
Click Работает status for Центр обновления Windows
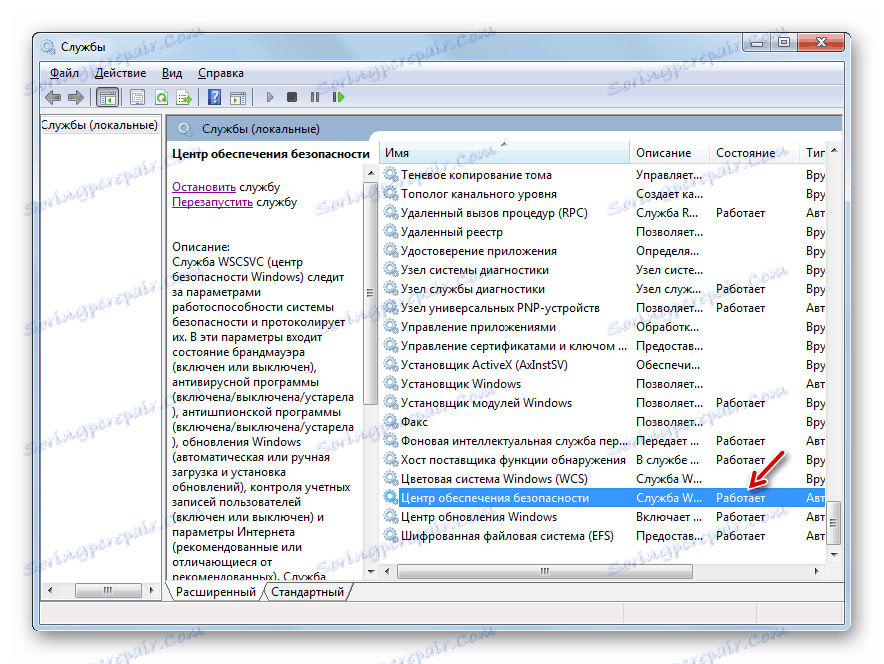pyautogui.click(x=740, y=517)
